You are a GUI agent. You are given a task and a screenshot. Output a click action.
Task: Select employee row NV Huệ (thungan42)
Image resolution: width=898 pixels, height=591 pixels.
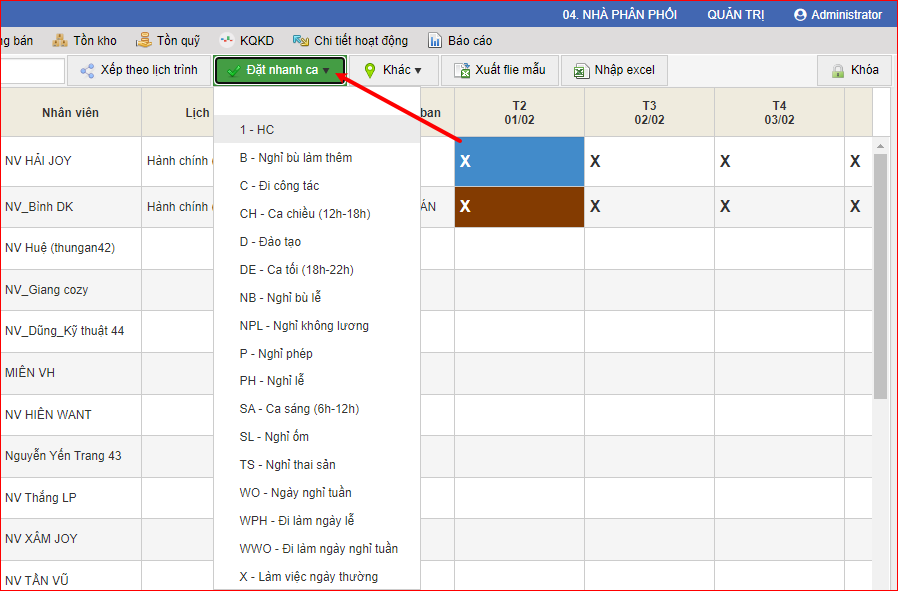60,248
